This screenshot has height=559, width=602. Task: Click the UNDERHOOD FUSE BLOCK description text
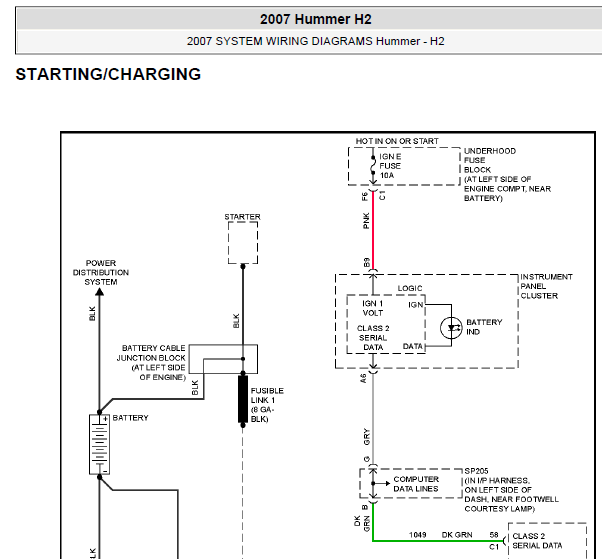[x=507, y=174]
